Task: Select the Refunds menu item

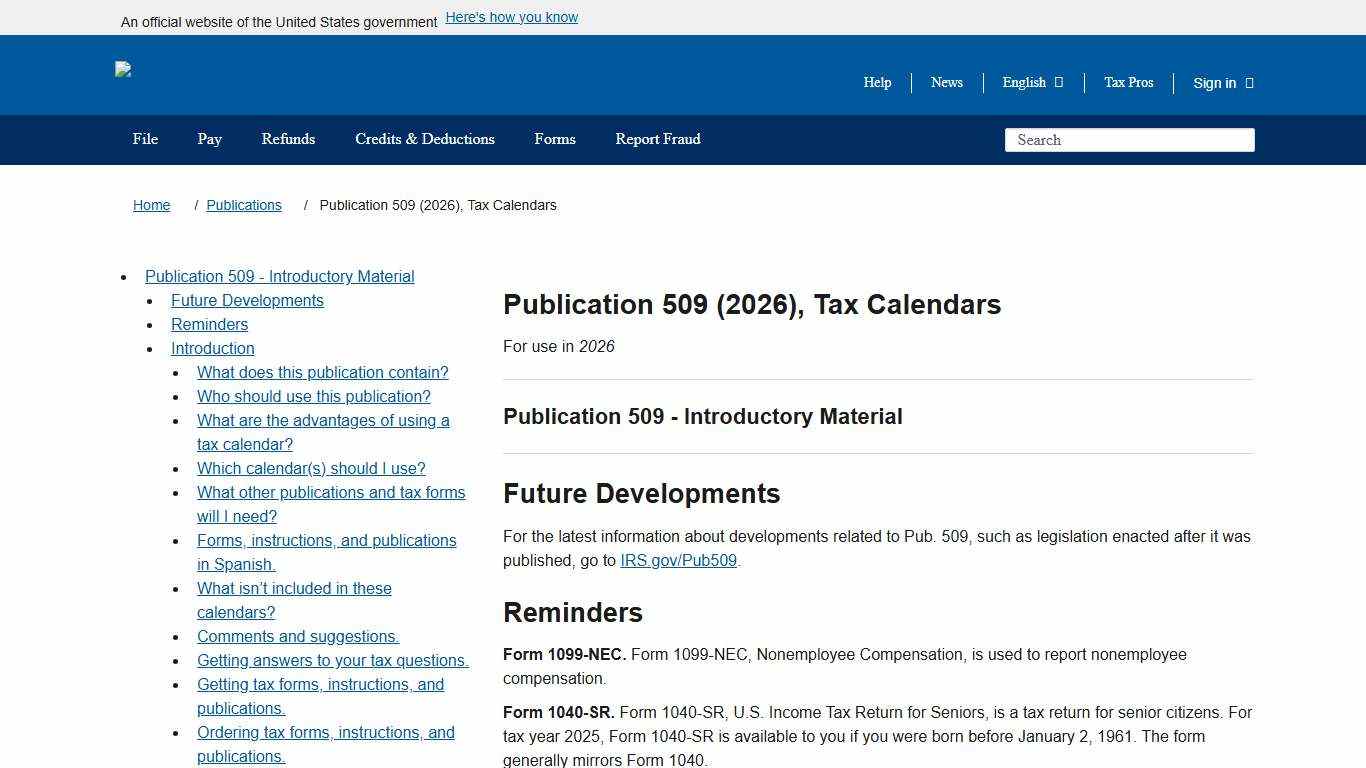Action: coord(288,139)
